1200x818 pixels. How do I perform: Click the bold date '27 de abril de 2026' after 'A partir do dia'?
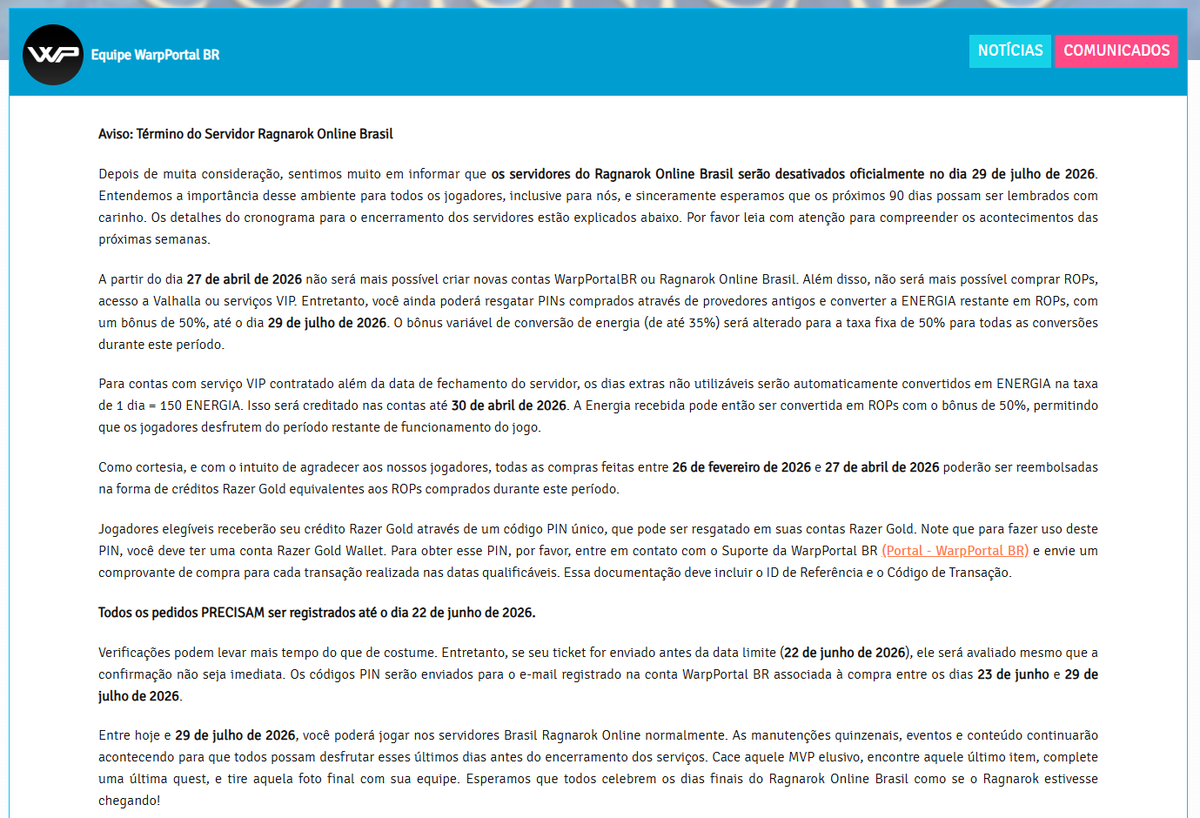(x=244, y=280)
